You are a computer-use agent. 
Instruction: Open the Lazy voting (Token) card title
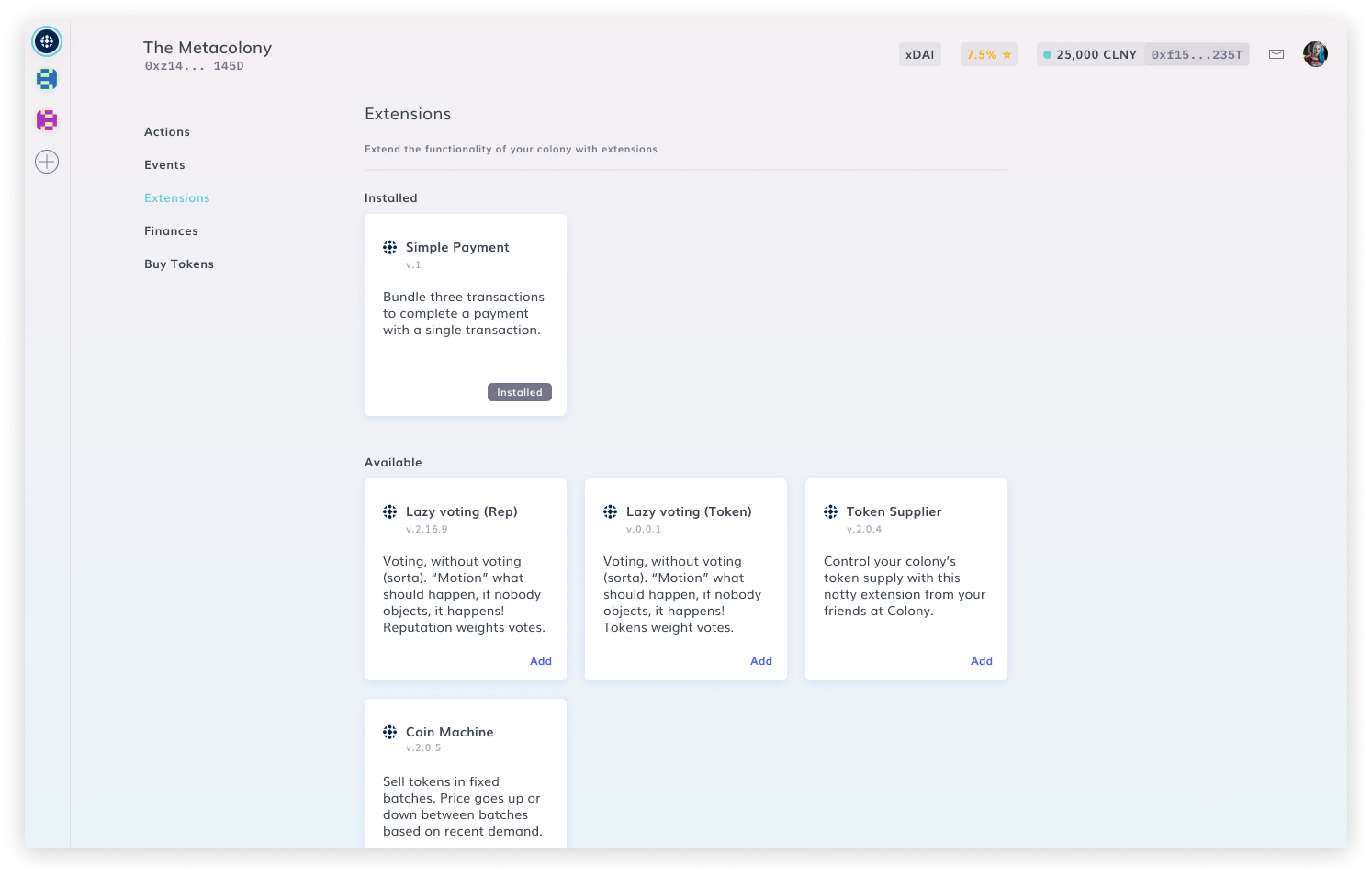[689, 512]
